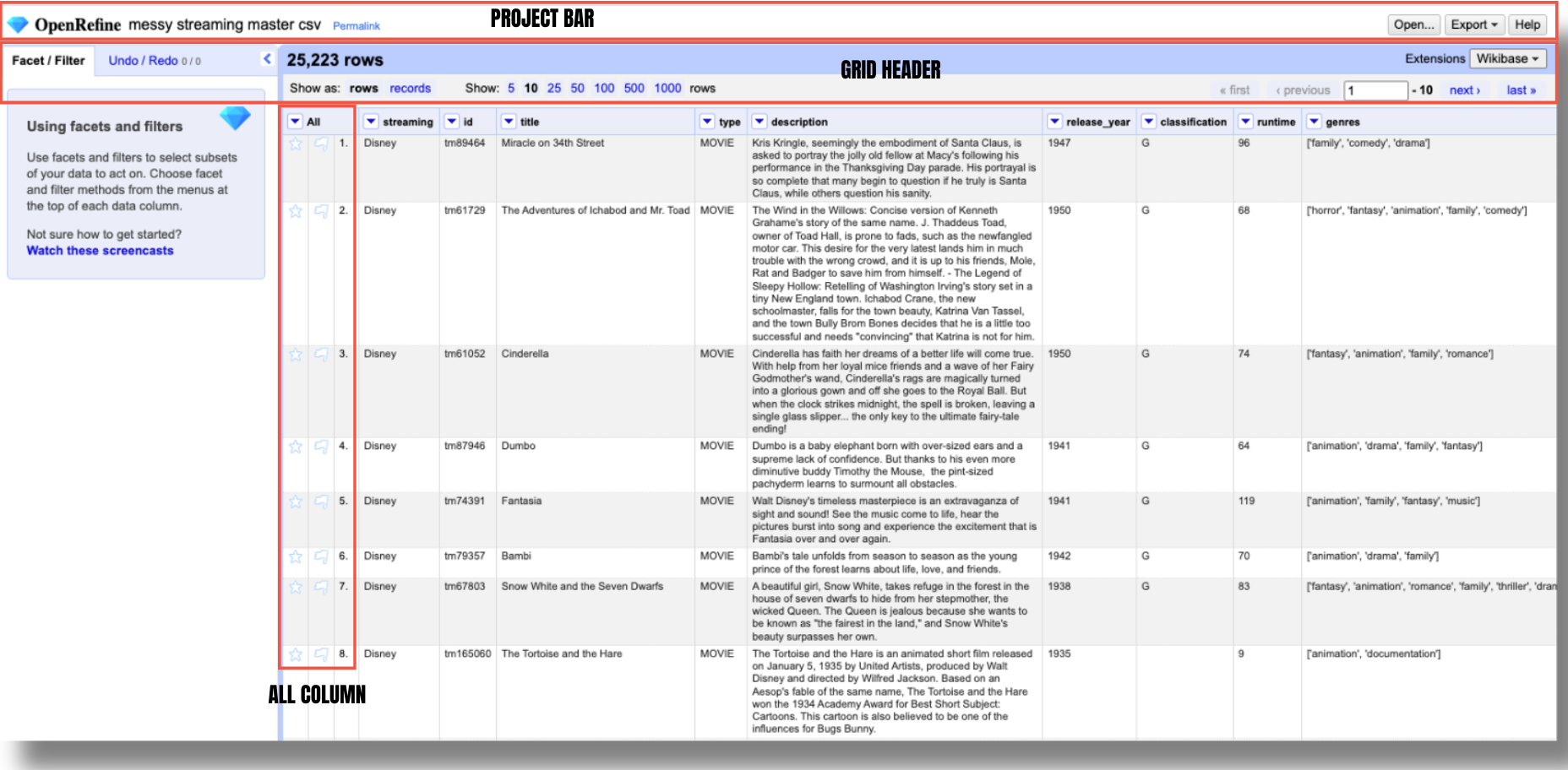The height and width of the screenshot is (770, 1568).
Task: Star row 2 Adventures of Ichabod
Action: 296,211
